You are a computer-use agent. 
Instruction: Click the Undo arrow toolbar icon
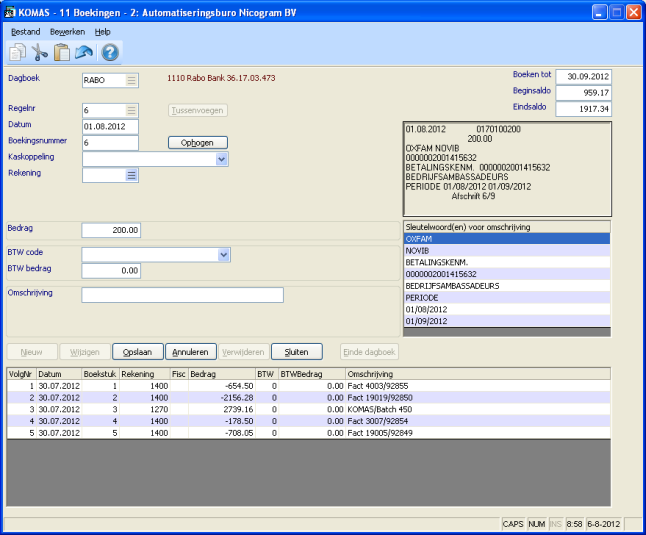point(84,53)
